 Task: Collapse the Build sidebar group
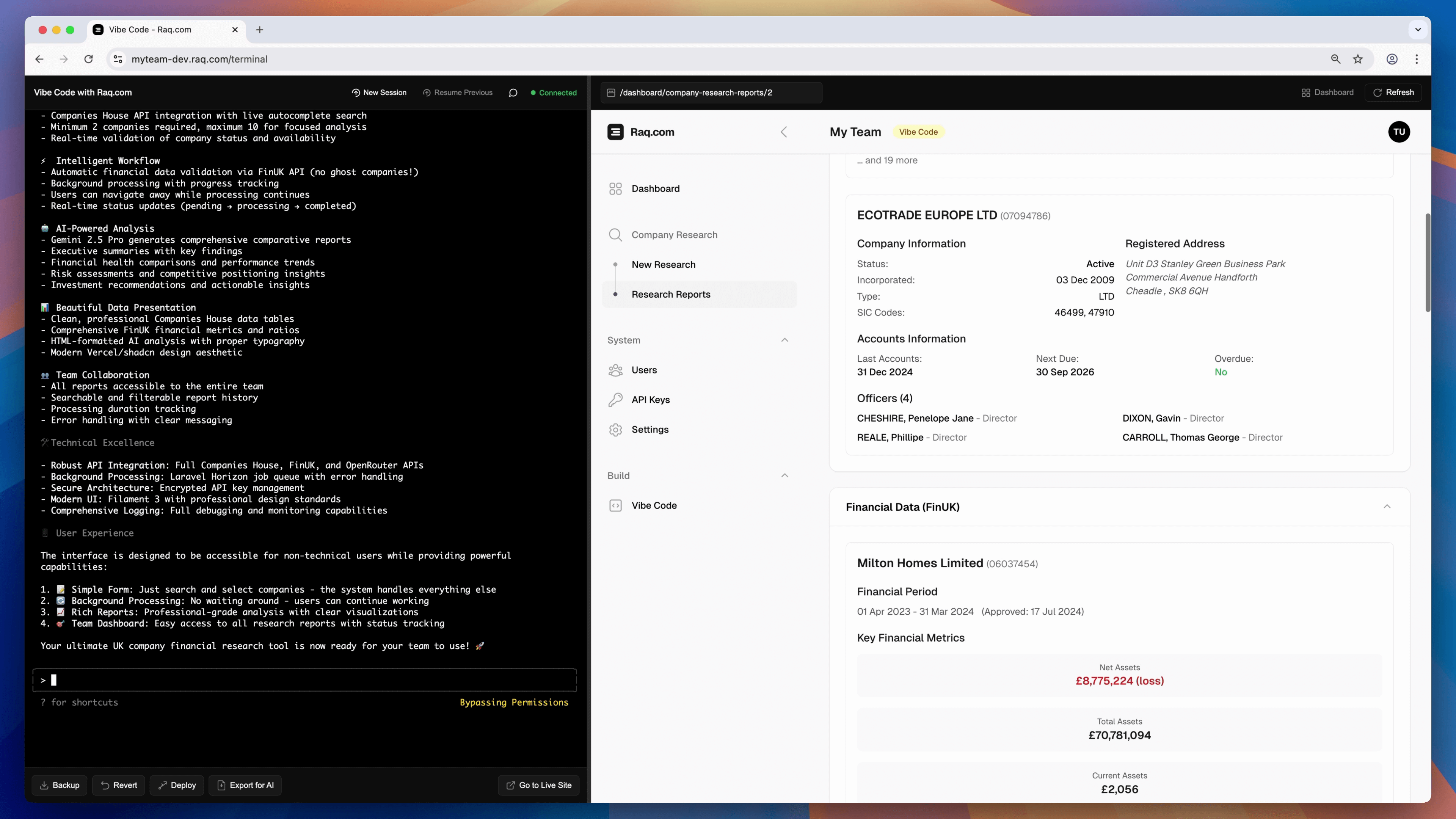(x=784, y=476)
